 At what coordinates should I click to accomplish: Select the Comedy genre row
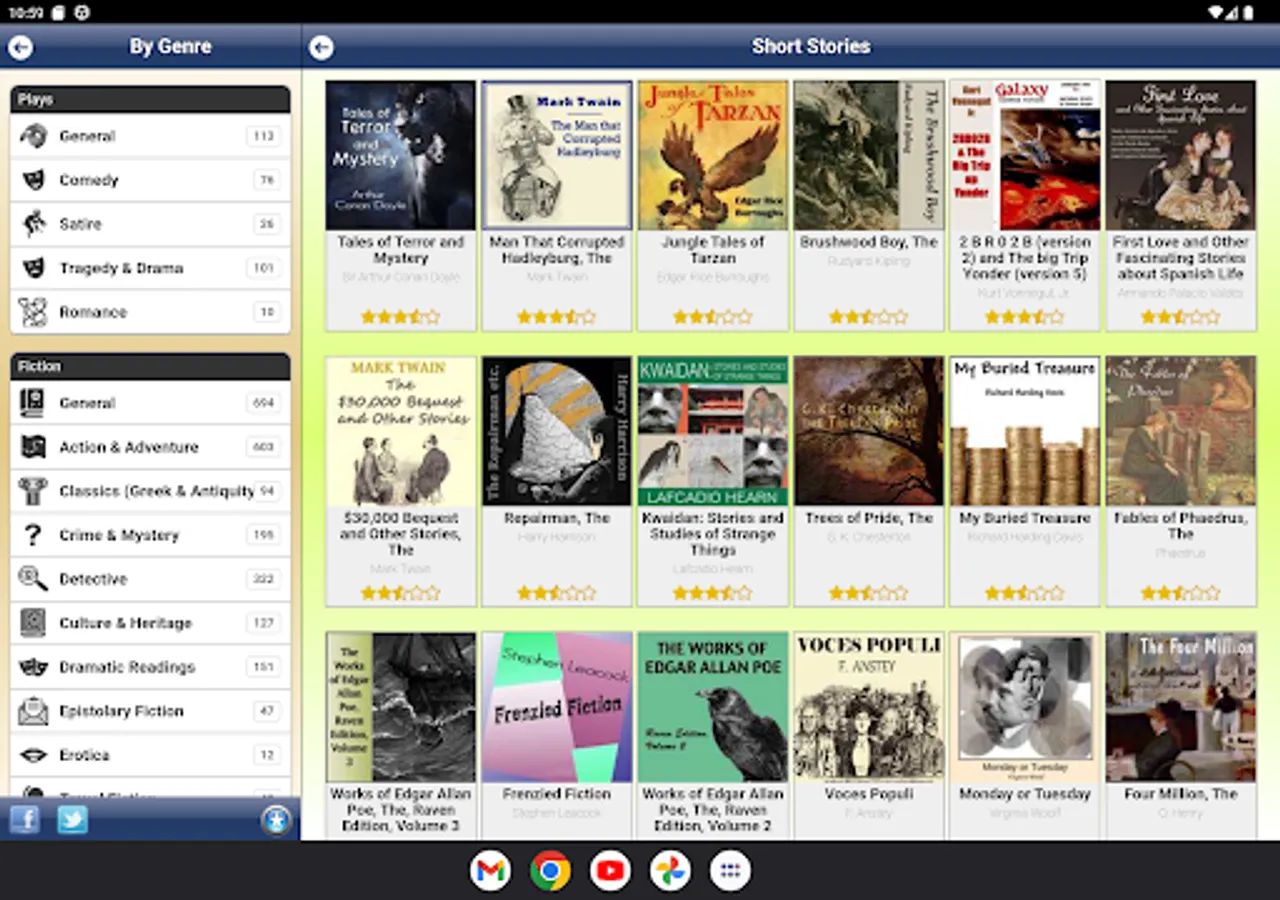pos(150,180)
